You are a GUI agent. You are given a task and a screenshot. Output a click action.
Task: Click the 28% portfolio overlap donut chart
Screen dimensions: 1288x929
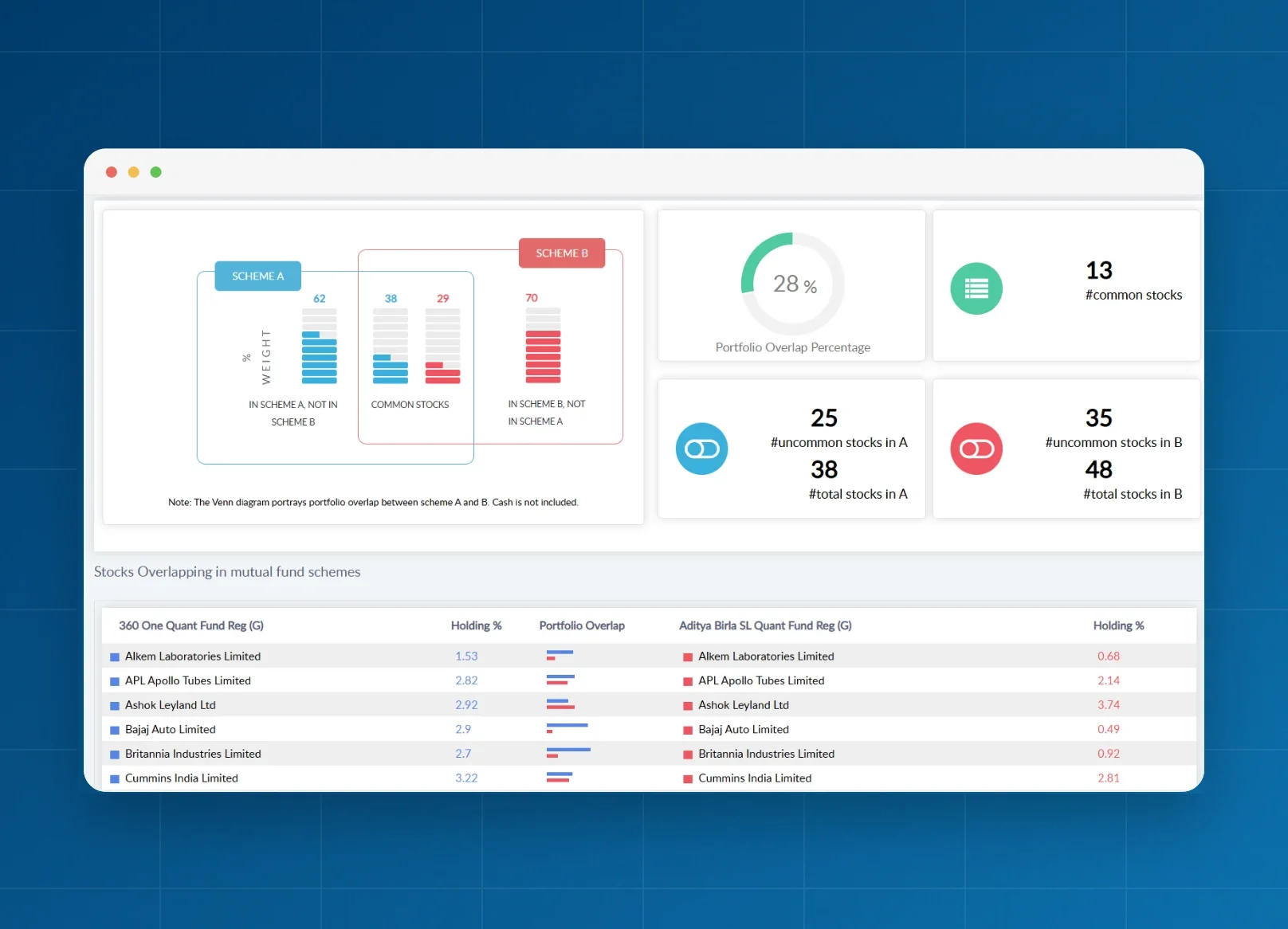point(792,284)
